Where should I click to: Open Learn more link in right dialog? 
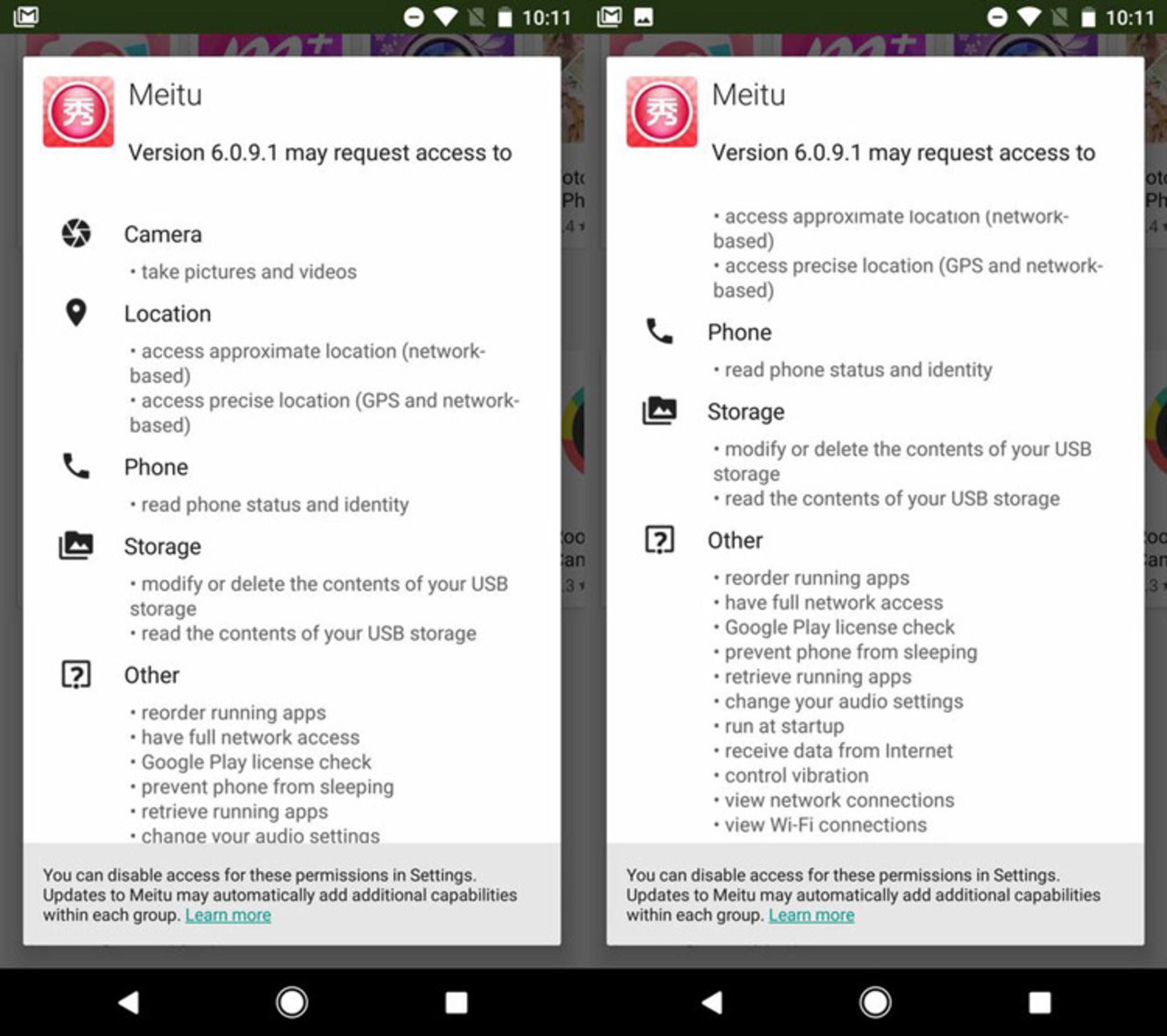(811, 915)
